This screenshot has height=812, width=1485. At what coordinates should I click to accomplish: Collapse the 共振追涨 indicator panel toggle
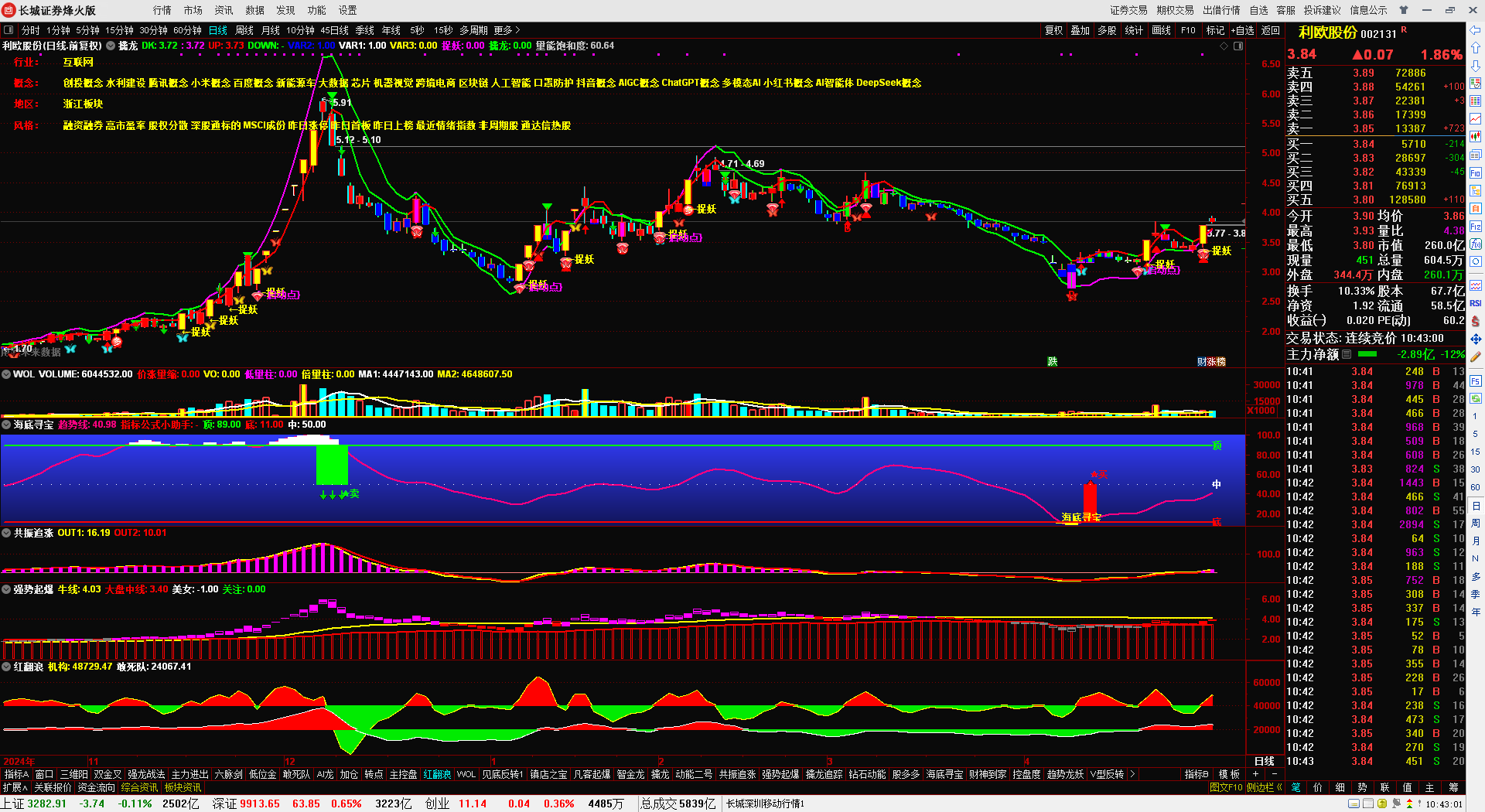click(6, 533)
